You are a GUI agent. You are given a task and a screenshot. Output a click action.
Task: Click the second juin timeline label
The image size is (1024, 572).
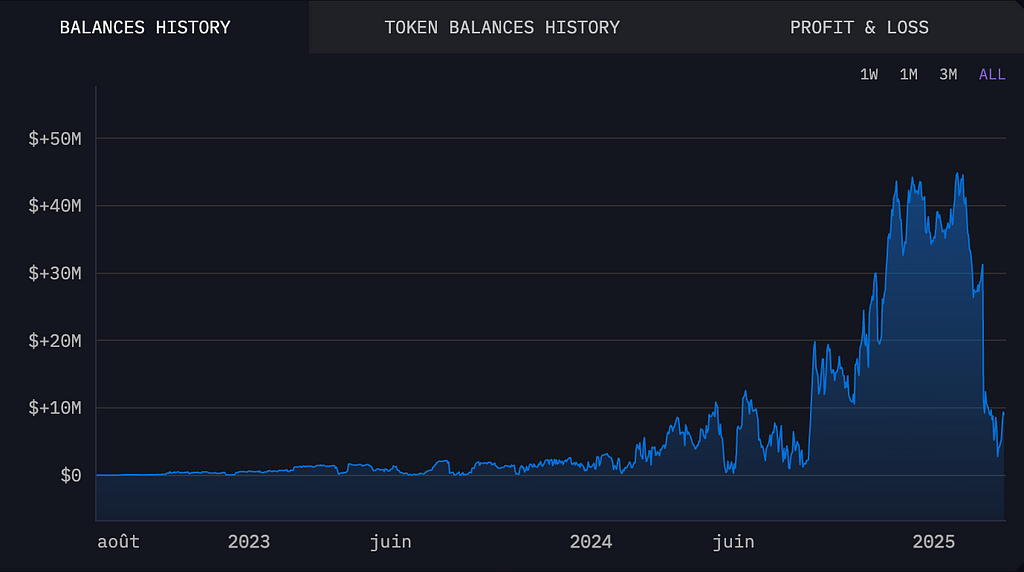(x=733, y=542)
